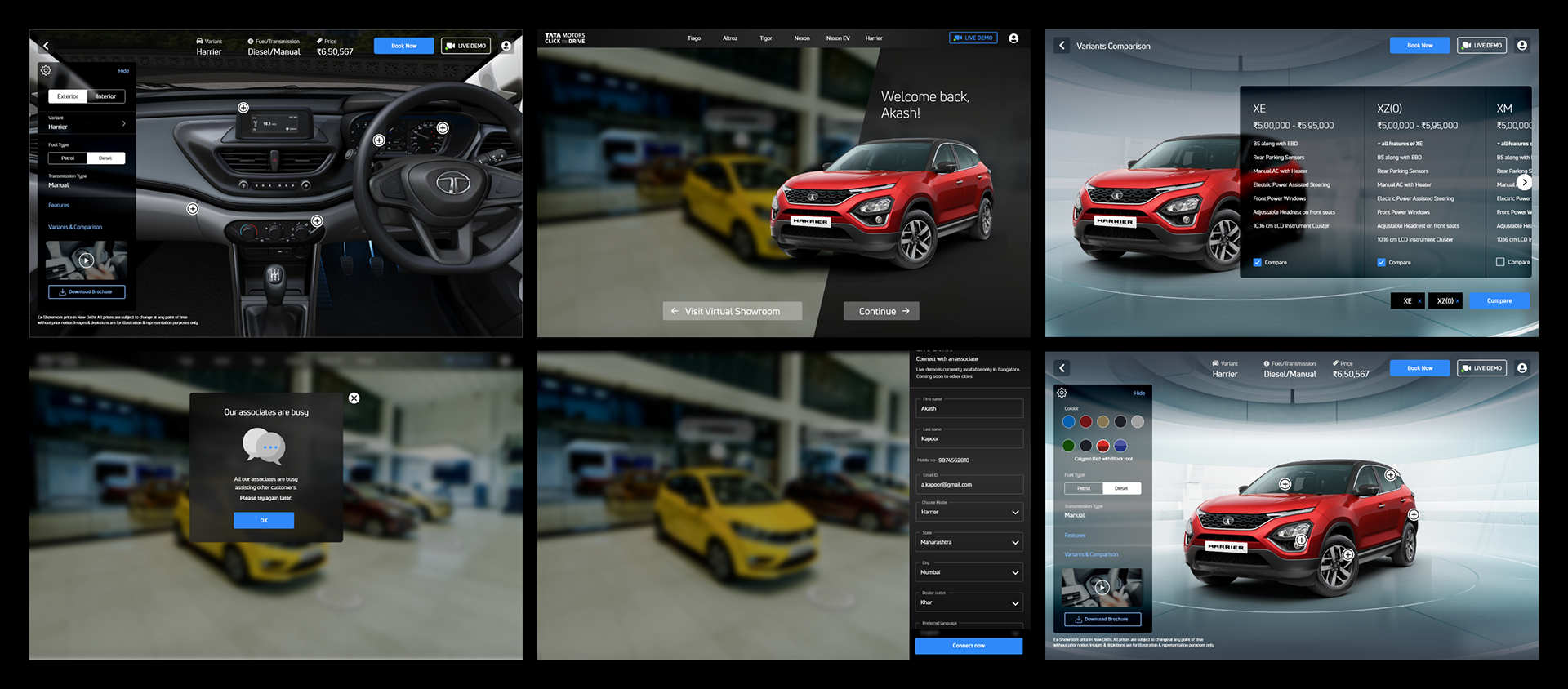Open Harrier in top navigation
The height and width of the screenshot is (689, 1568).
click(874, 38)
